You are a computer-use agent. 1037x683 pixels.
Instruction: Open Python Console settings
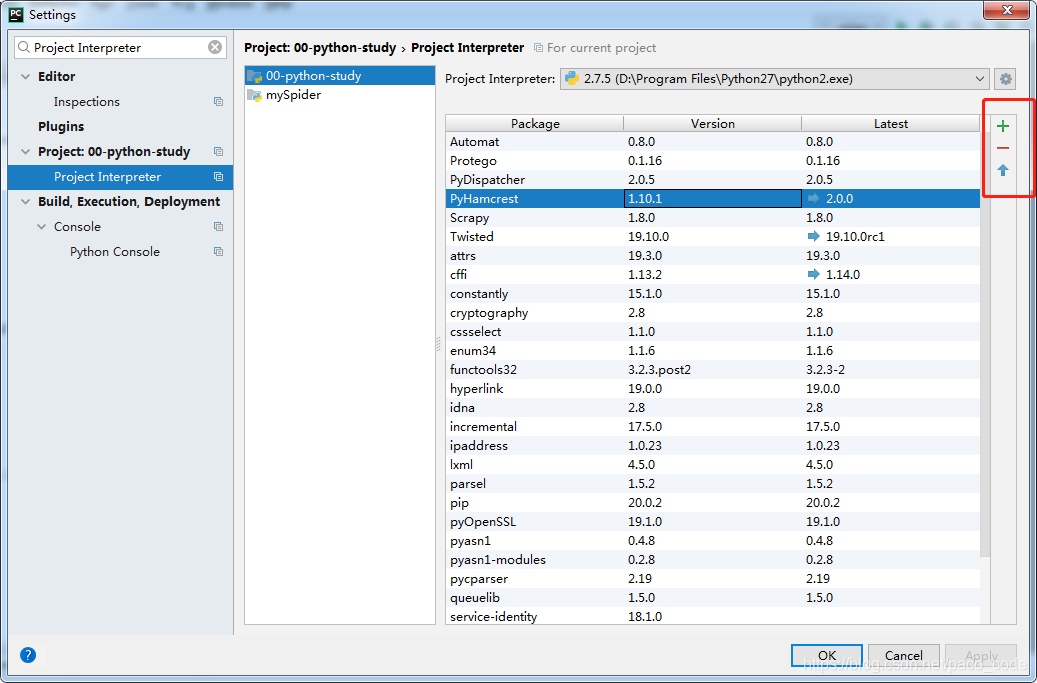pyautogui.click(x=115, y=252)
